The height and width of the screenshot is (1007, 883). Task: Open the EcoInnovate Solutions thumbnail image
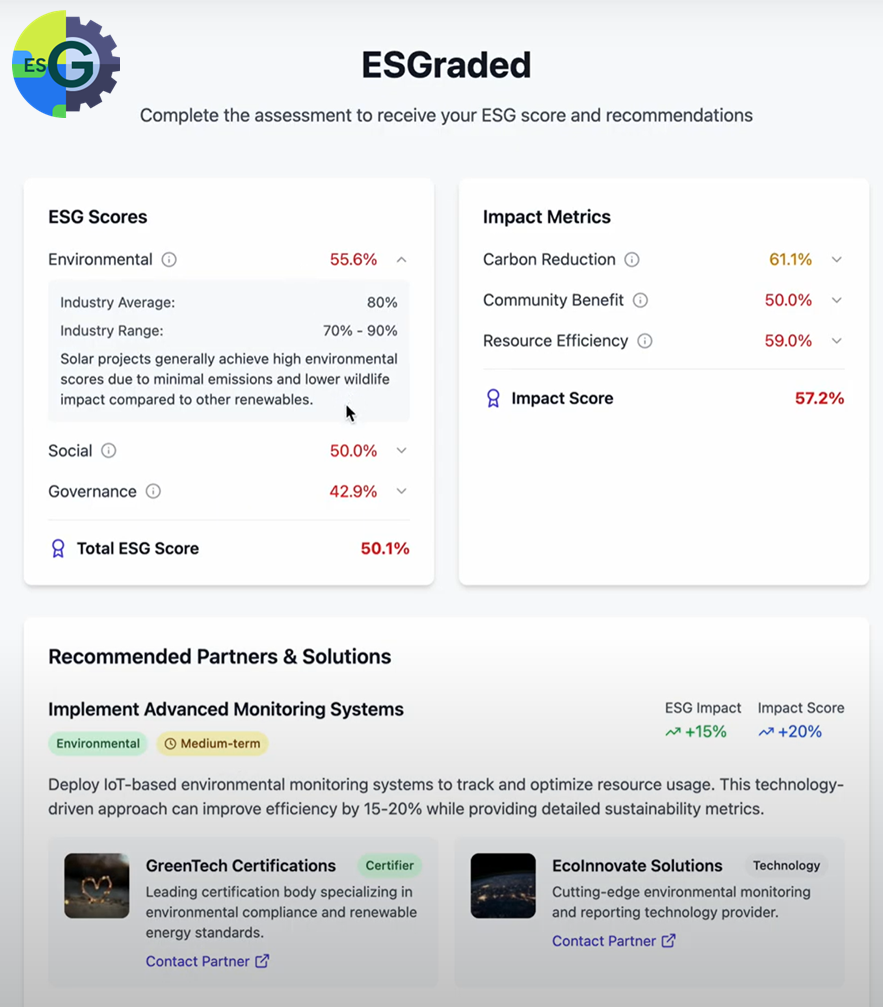tap(503, 886)
